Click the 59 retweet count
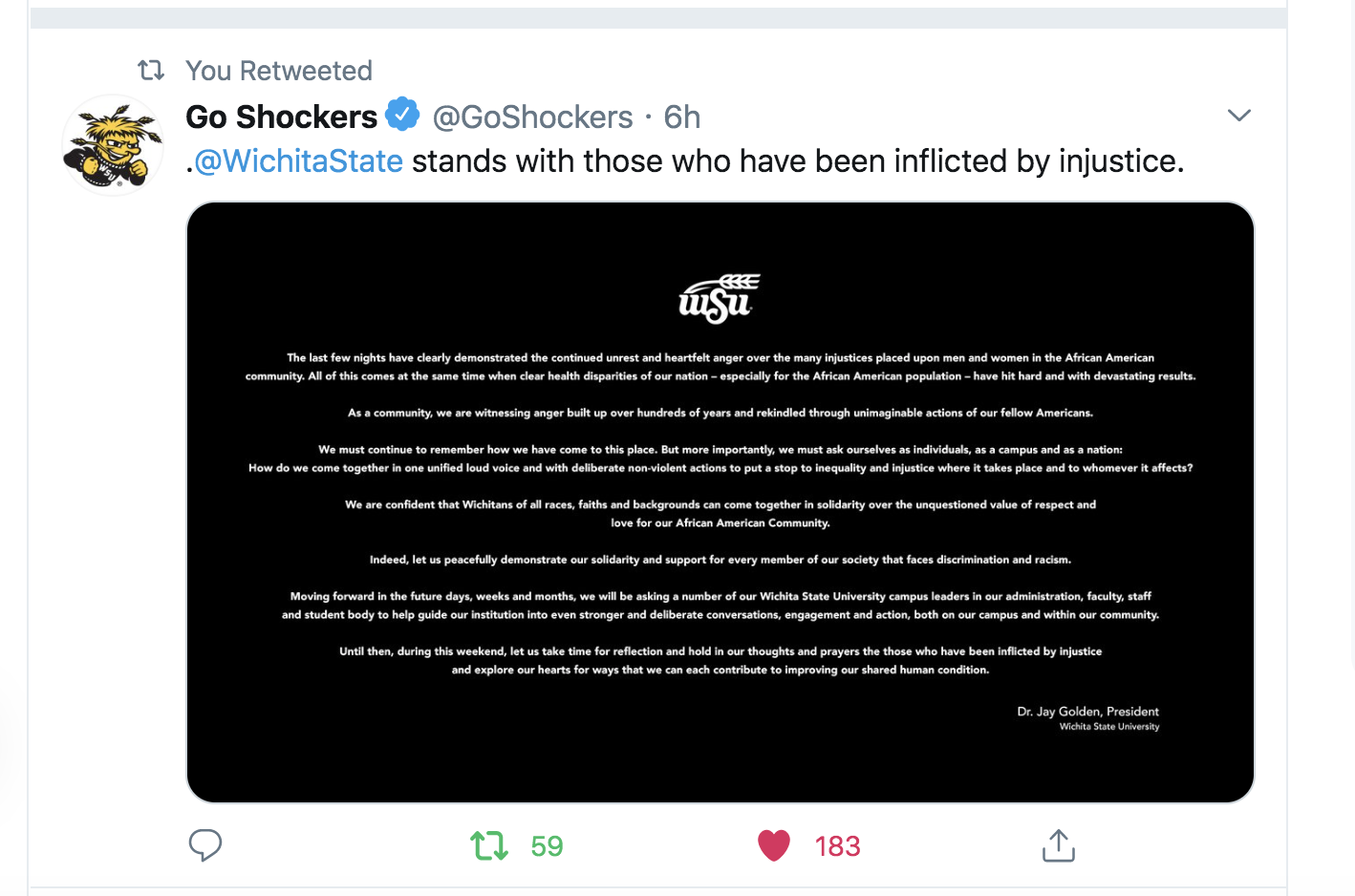 point(548,846)
